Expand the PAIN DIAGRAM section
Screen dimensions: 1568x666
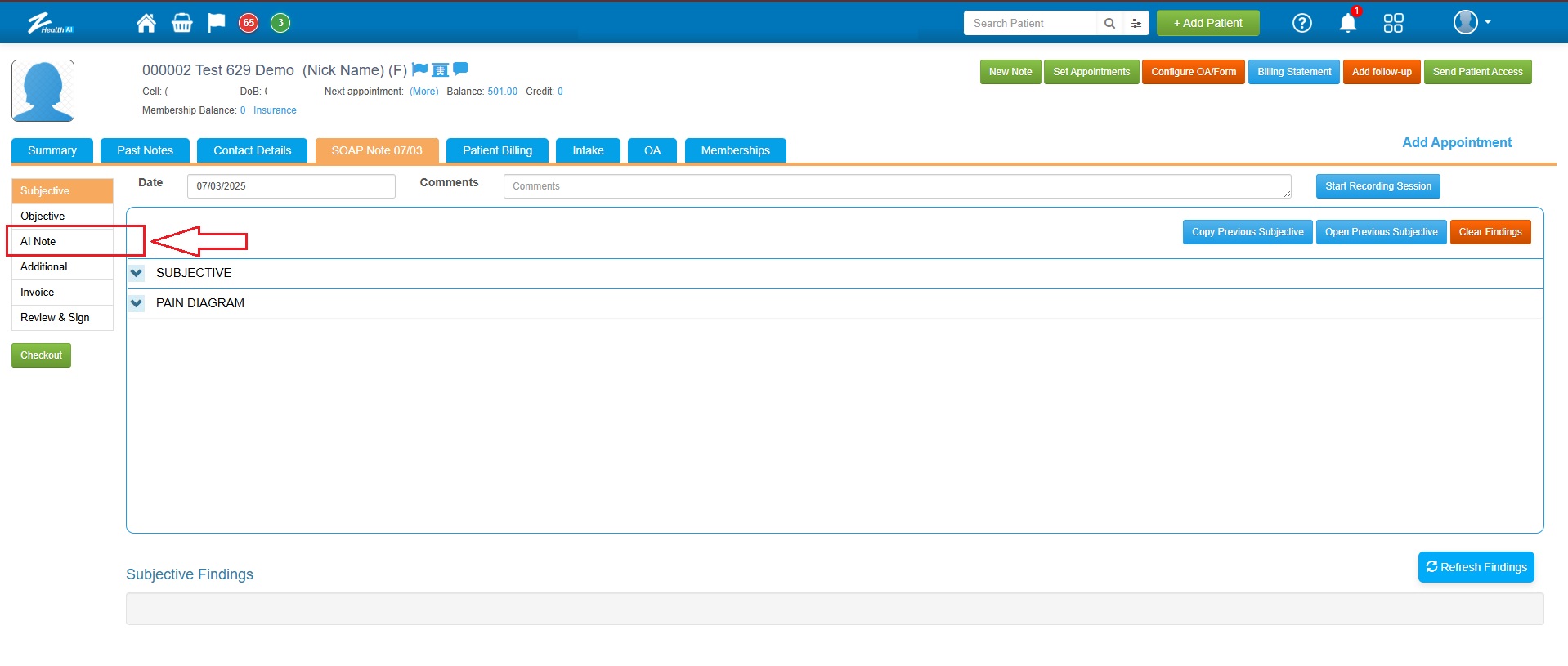pyautogui.click(x=137, y=303)
